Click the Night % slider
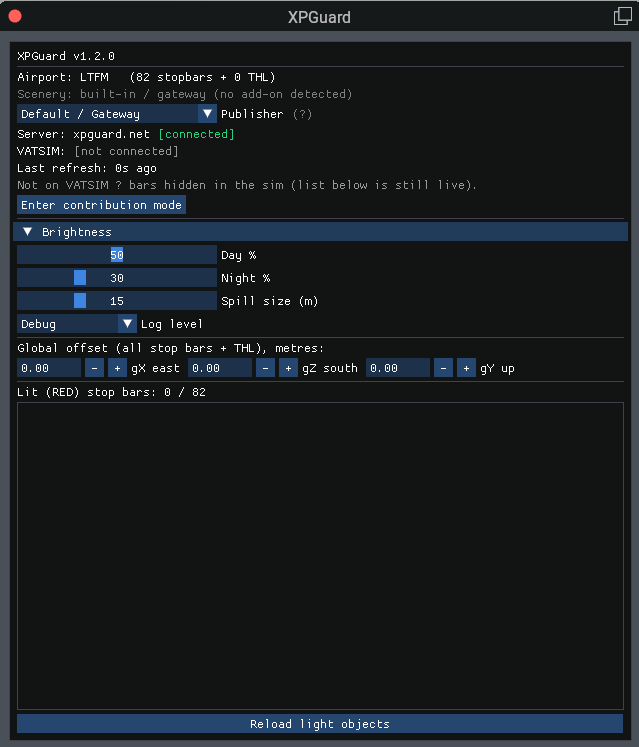 pyautogui.click(x=117, y=278)
